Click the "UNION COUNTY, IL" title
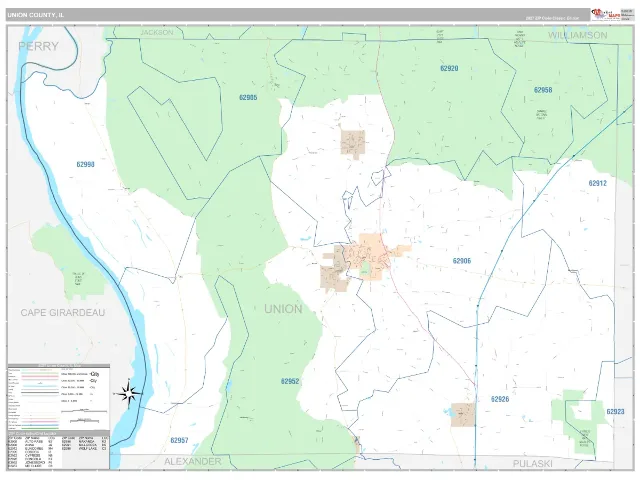640x480 pixels. (36, 15)
